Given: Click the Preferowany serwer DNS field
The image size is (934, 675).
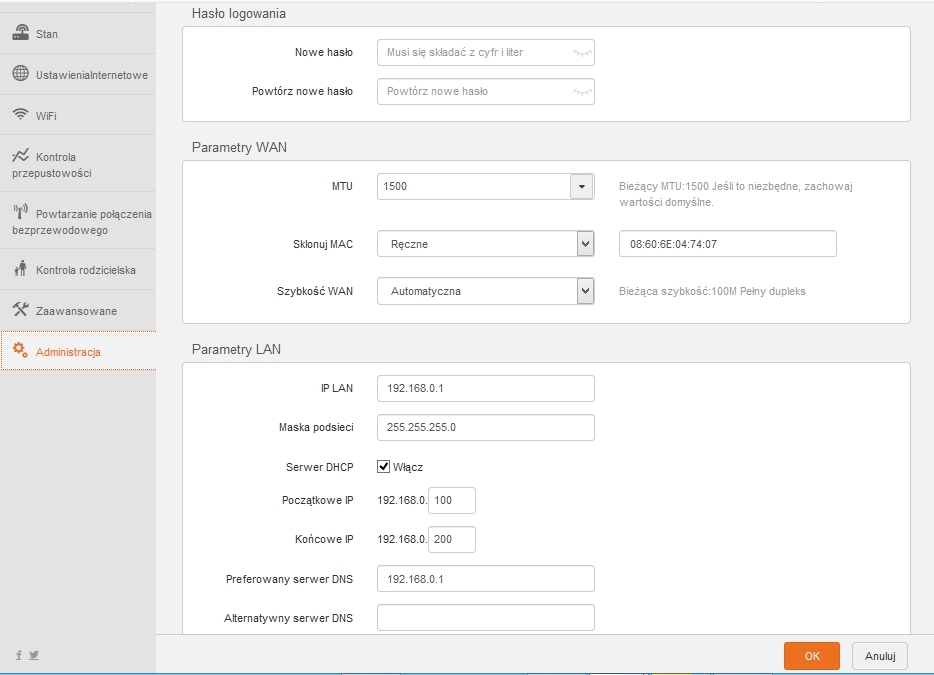Looking at the screenshot, I should tap(485, 578).
